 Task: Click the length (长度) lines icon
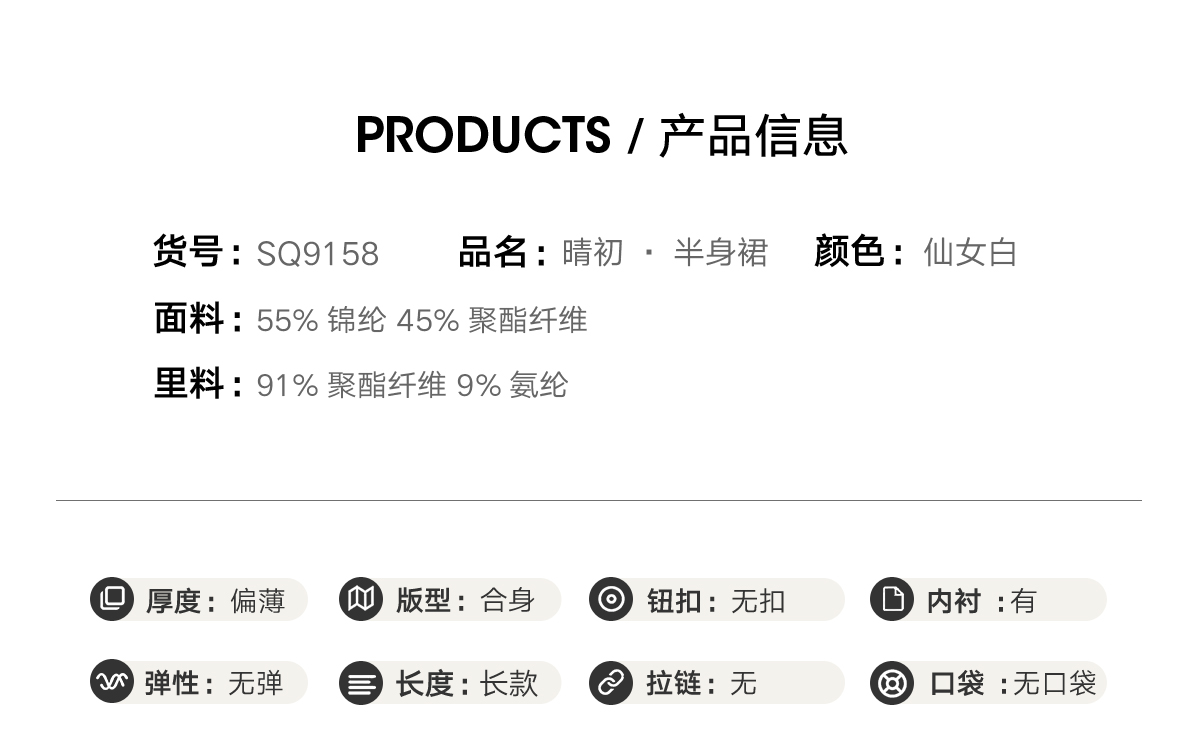pos(360,684)
